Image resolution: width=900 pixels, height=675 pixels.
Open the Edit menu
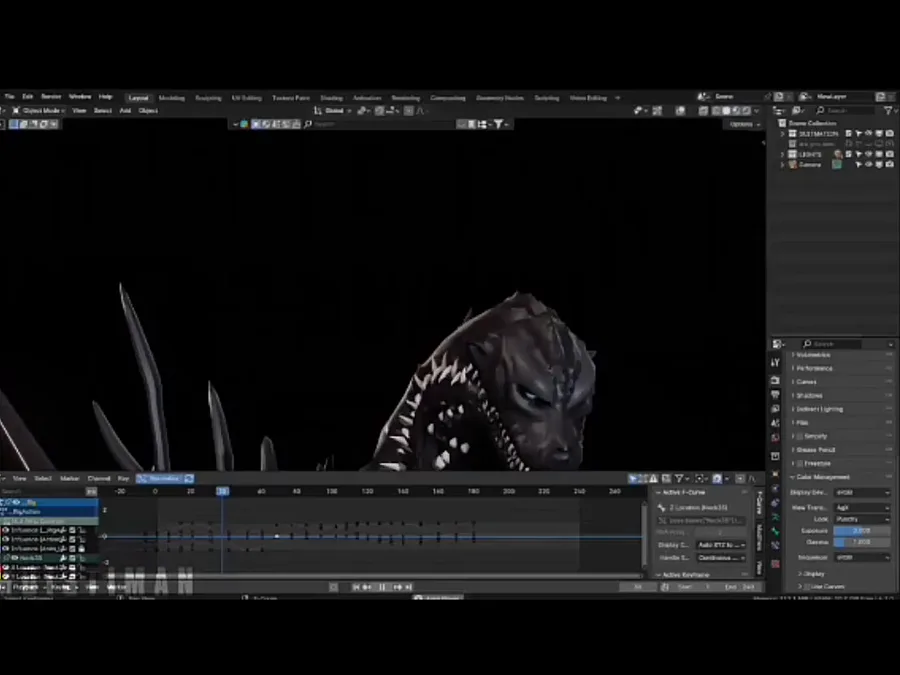click(x=28, y=96)
